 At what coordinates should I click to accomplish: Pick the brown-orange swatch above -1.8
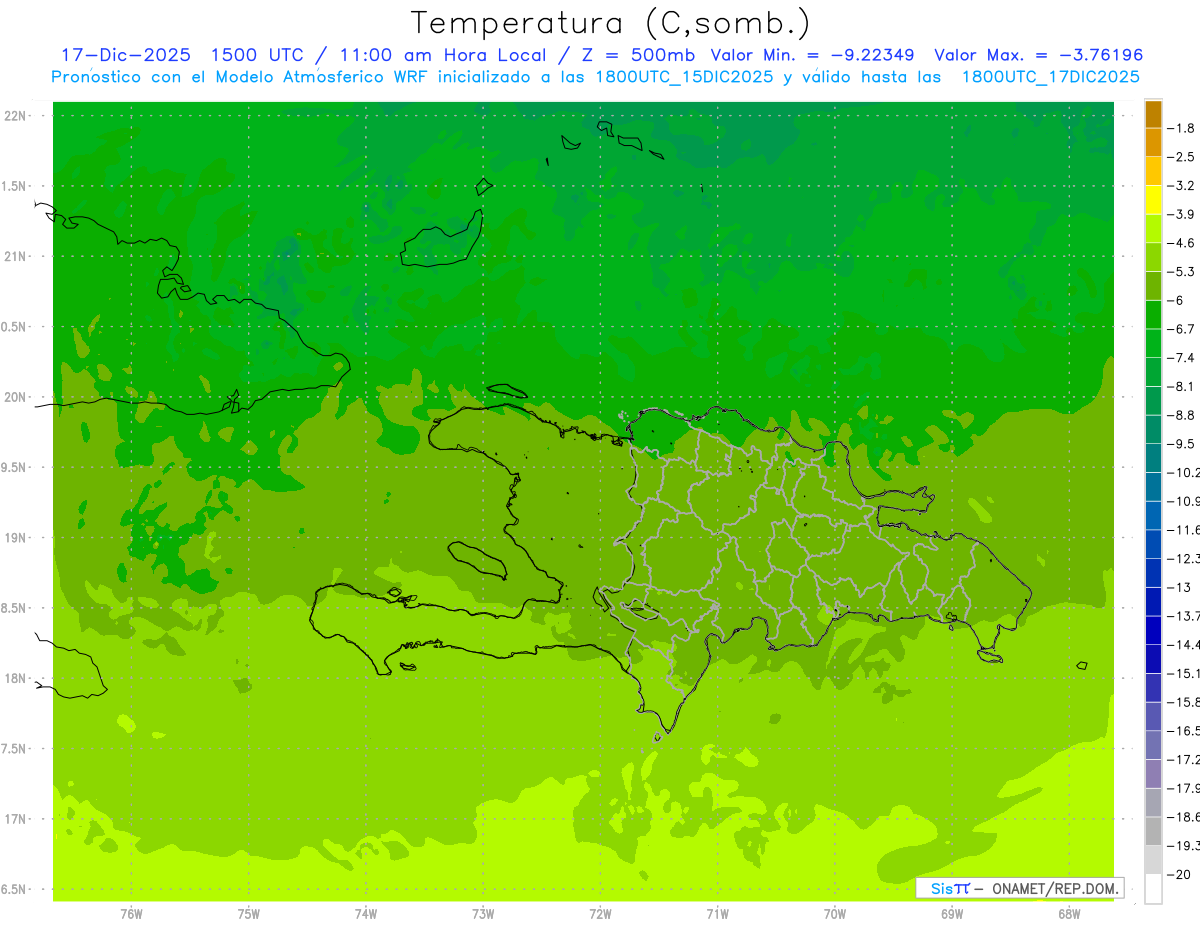(x=1153, y=114)
